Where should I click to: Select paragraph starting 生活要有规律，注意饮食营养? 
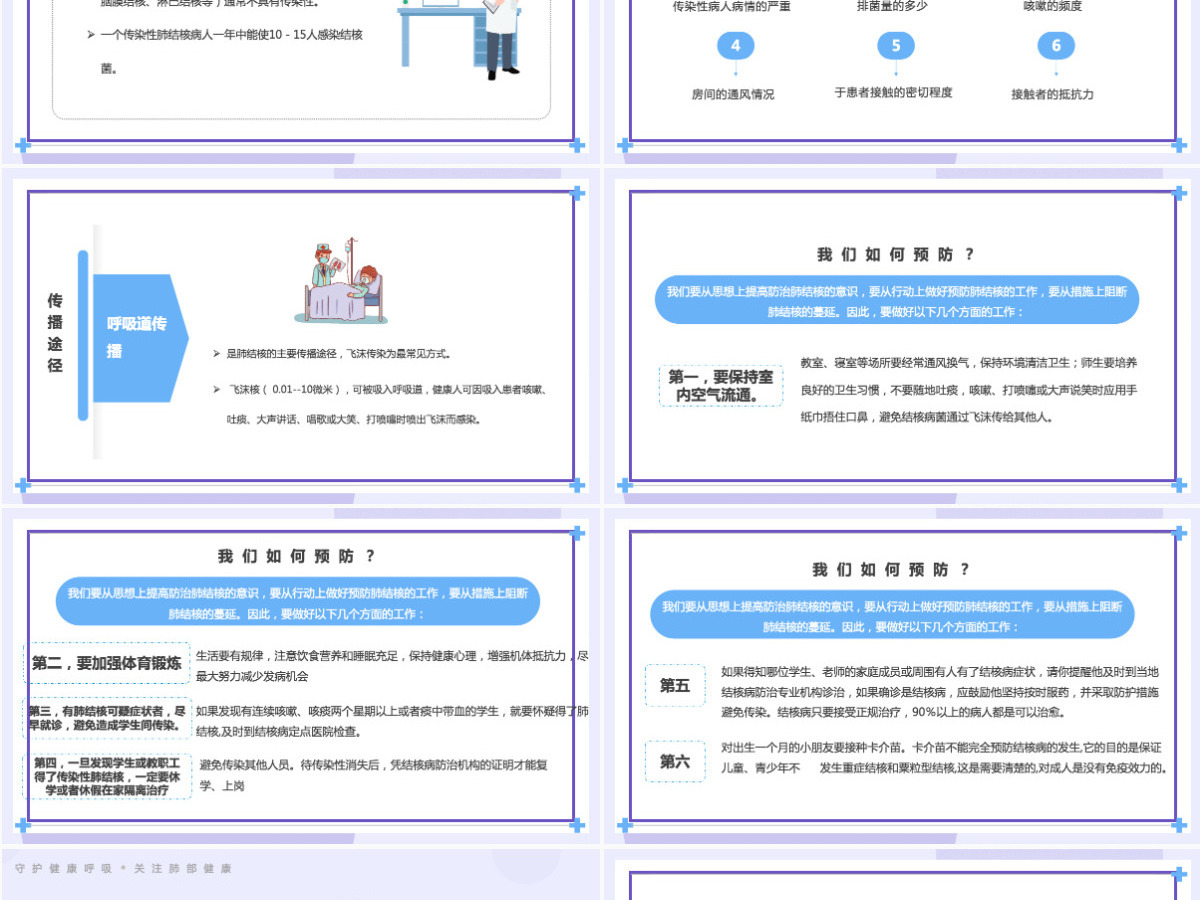point(392,666)
